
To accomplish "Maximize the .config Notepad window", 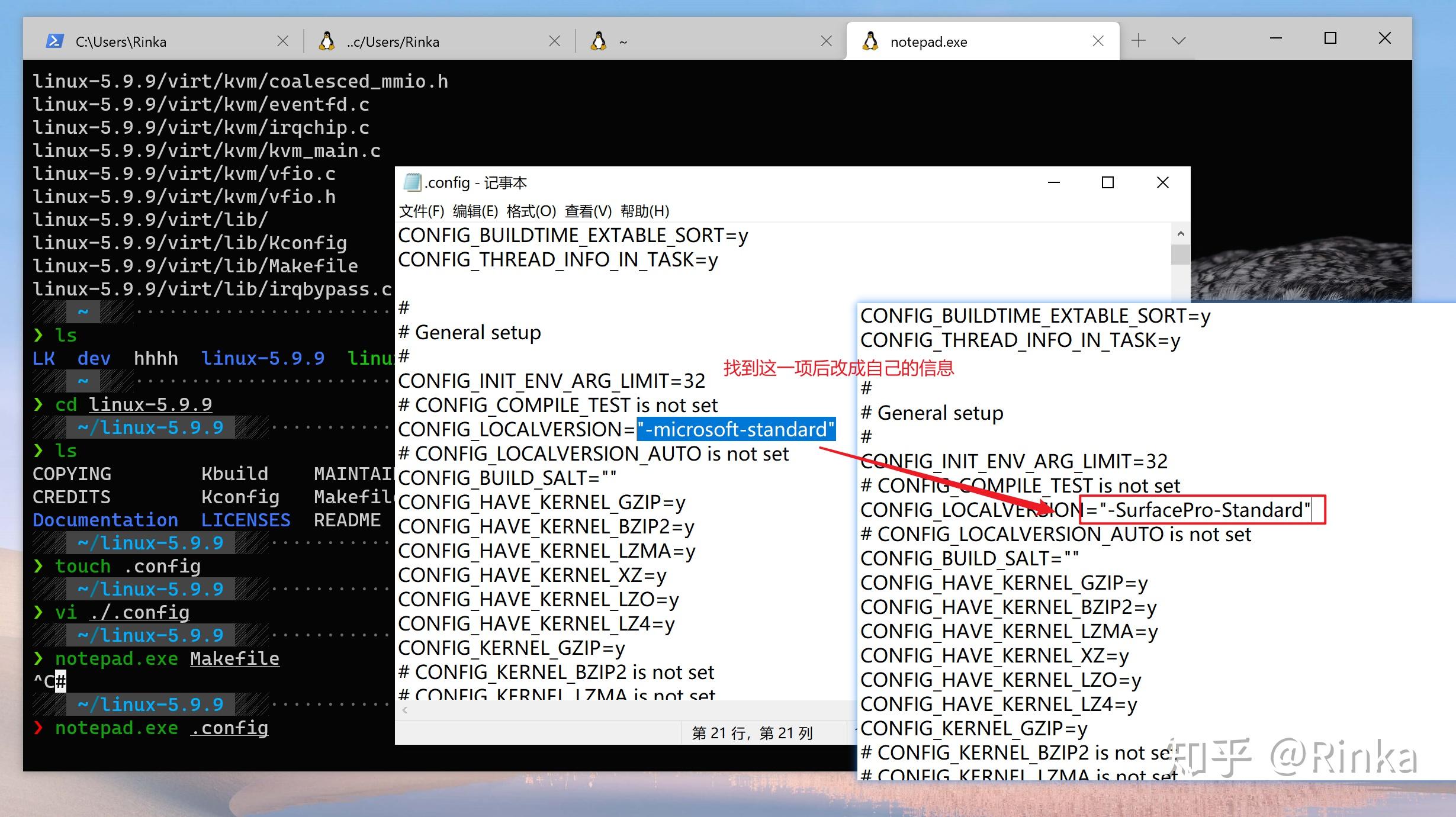I will tap(1108, 182).
